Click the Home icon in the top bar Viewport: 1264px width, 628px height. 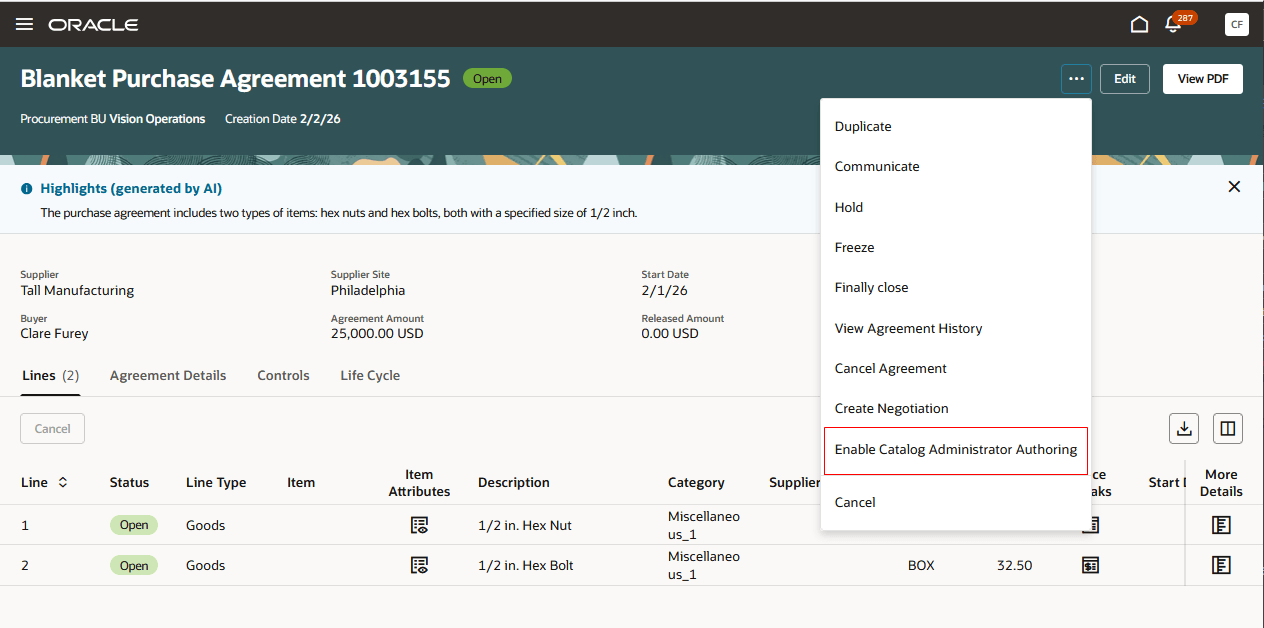pyautogui.click(x=1139, y=23)
